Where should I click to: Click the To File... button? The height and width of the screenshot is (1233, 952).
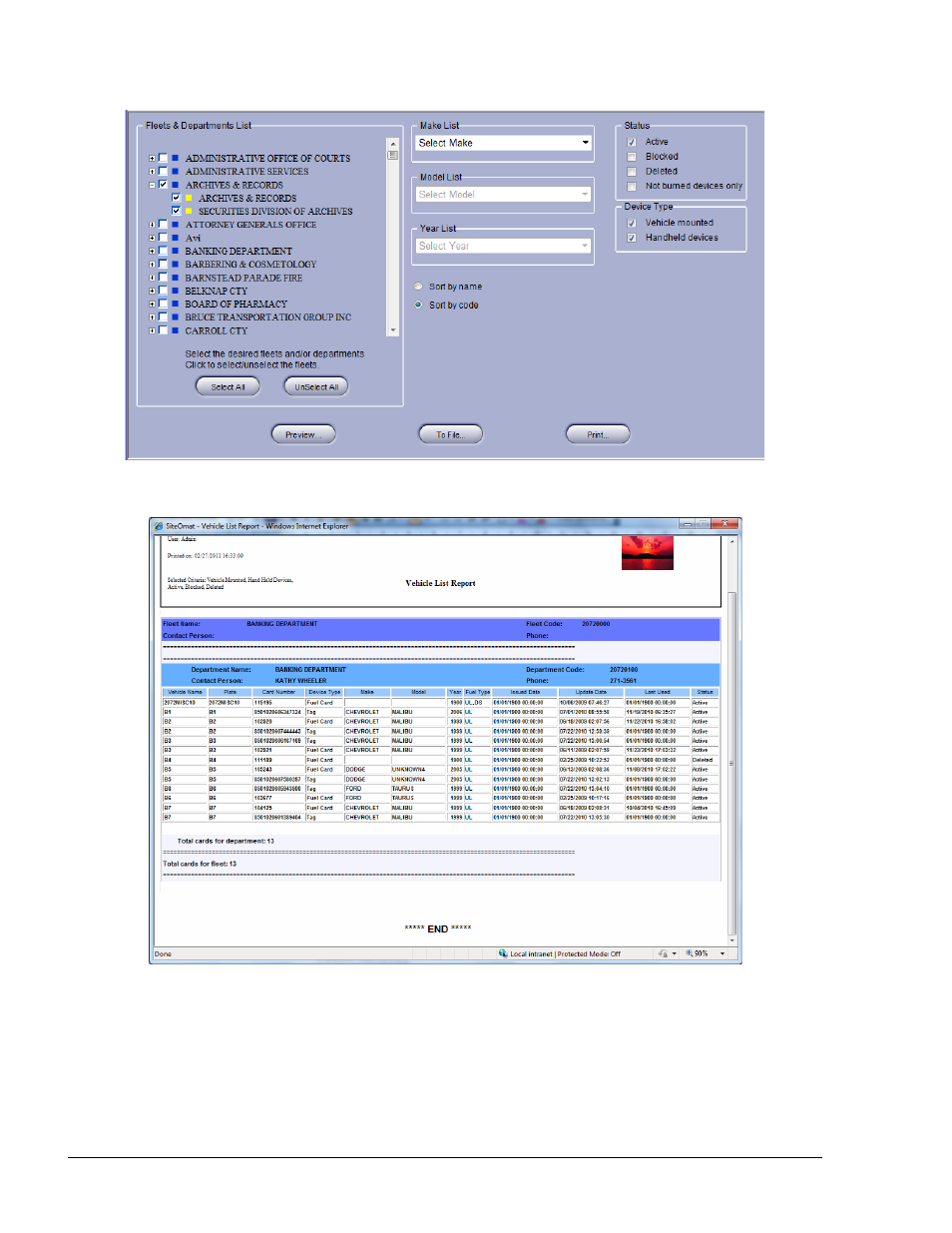pyautogui.click(x=450, y=434)
